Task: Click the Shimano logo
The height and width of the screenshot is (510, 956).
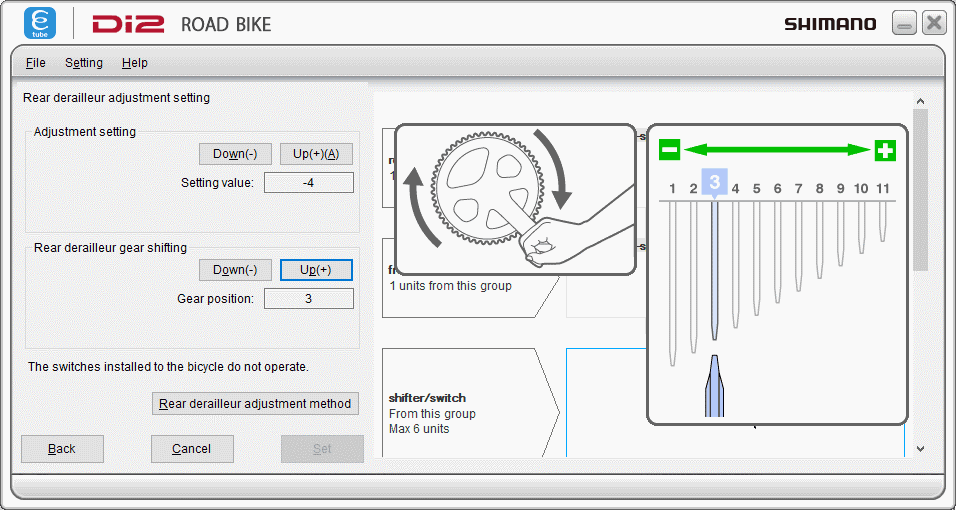Action: [829, 24]
